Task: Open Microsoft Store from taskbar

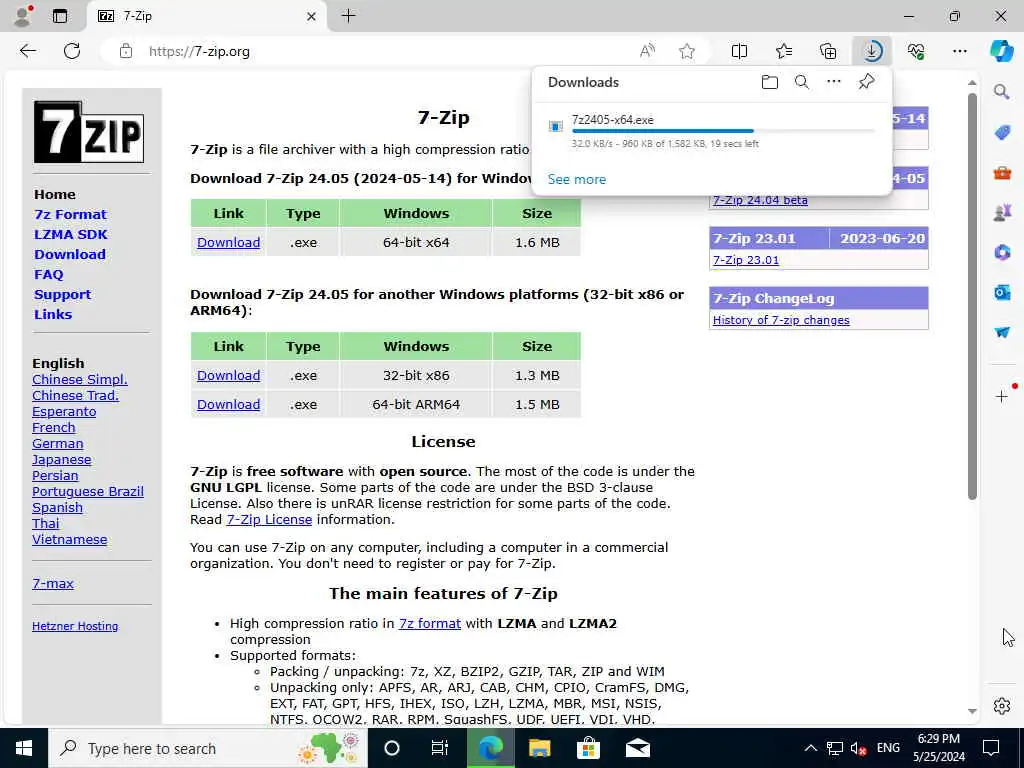Action: (588, 748)
